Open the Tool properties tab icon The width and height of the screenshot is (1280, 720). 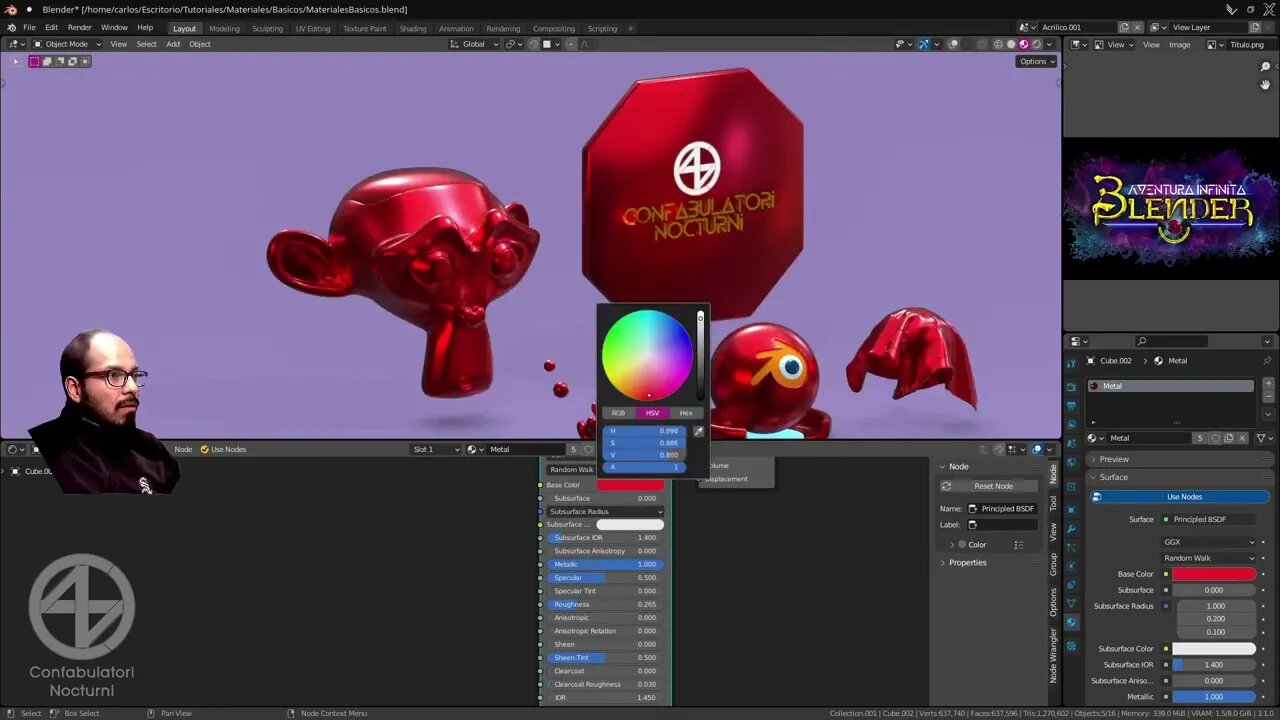click(x=1071, y=362)
